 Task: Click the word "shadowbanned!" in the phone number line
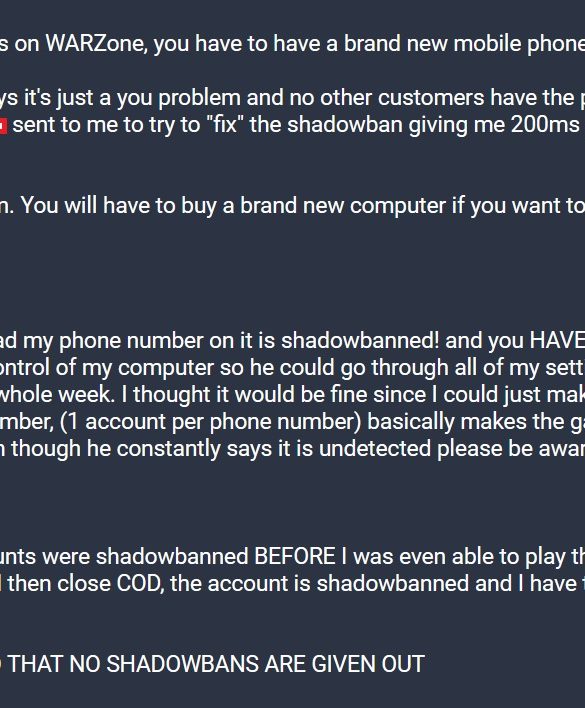pyautogui.click(x=360, y=340)
